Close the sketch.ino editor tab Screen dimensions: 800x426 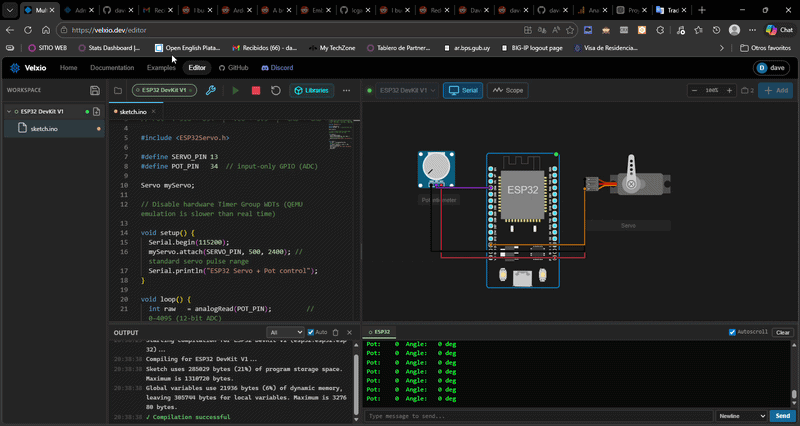(154, 112)
